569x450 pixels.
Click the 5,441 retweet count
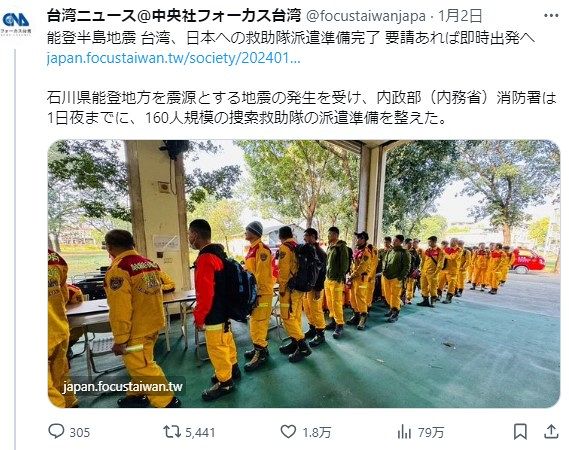tap(200, 433)
